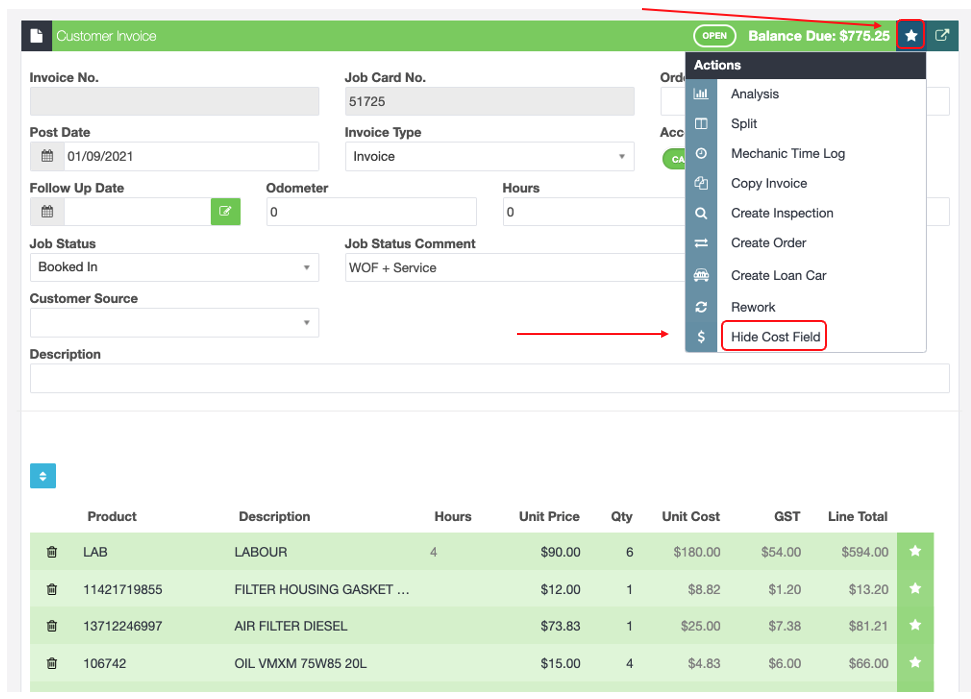The width and height of the screenshot is (971, 699).
Task: Click the Job Status Comment field
Action: (515, 267)
